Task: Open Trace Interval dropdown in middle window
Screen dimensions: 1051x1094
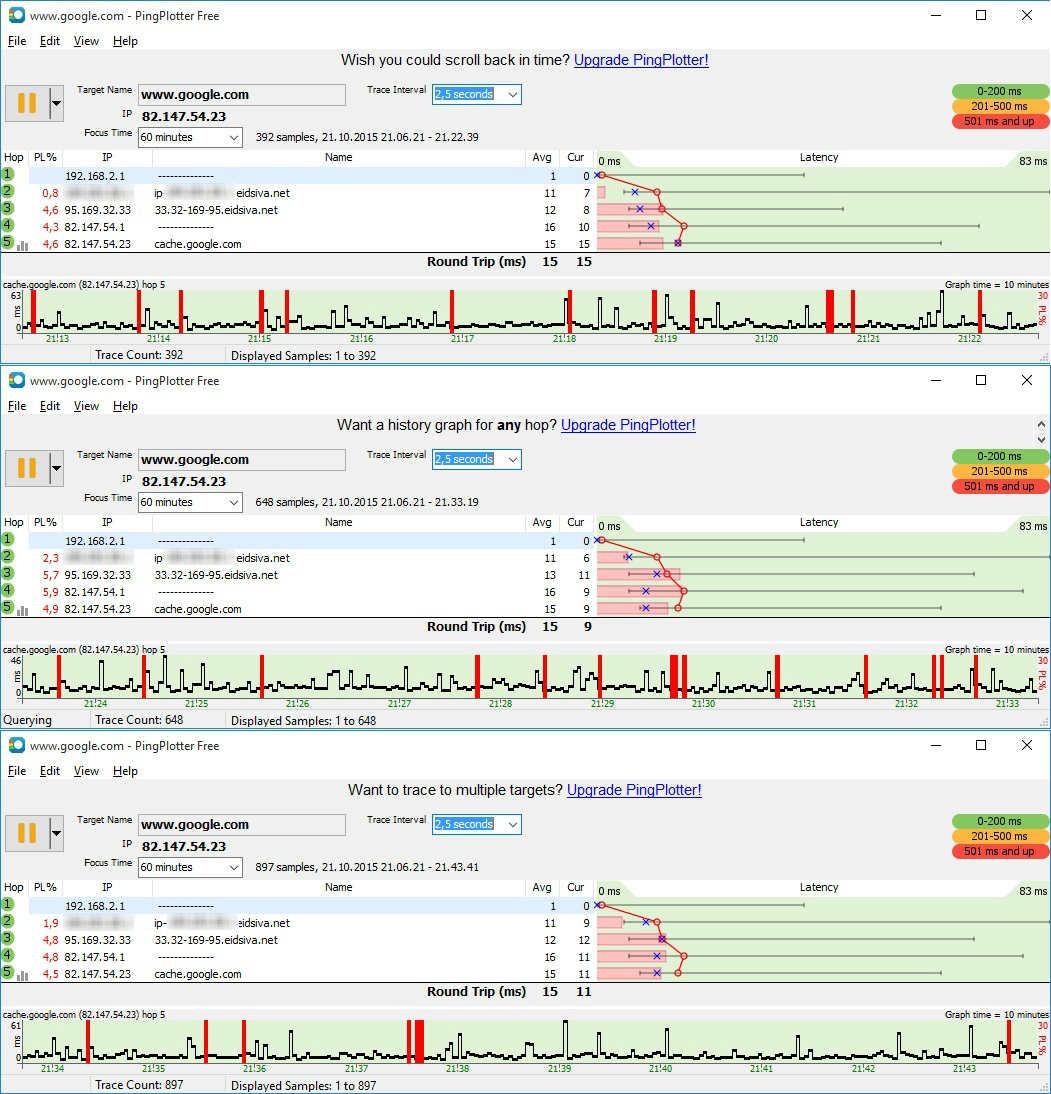Action: [x=513, y=459]
